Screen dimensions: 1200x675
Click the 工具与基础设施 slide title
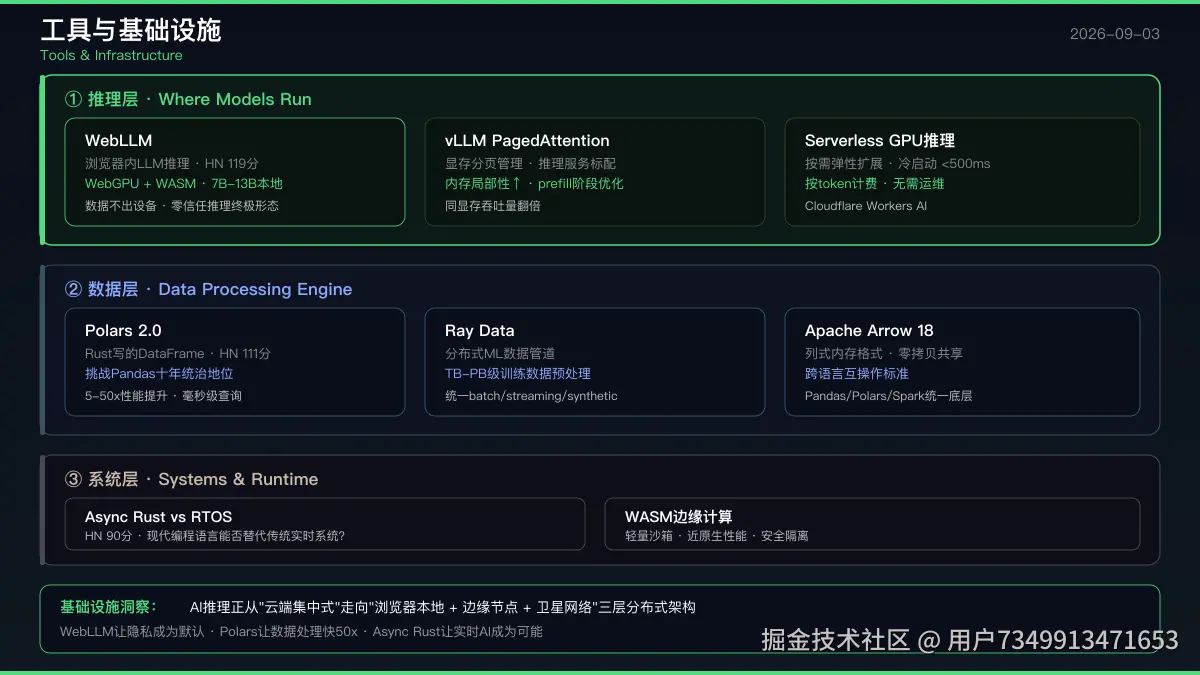[131, 30]
